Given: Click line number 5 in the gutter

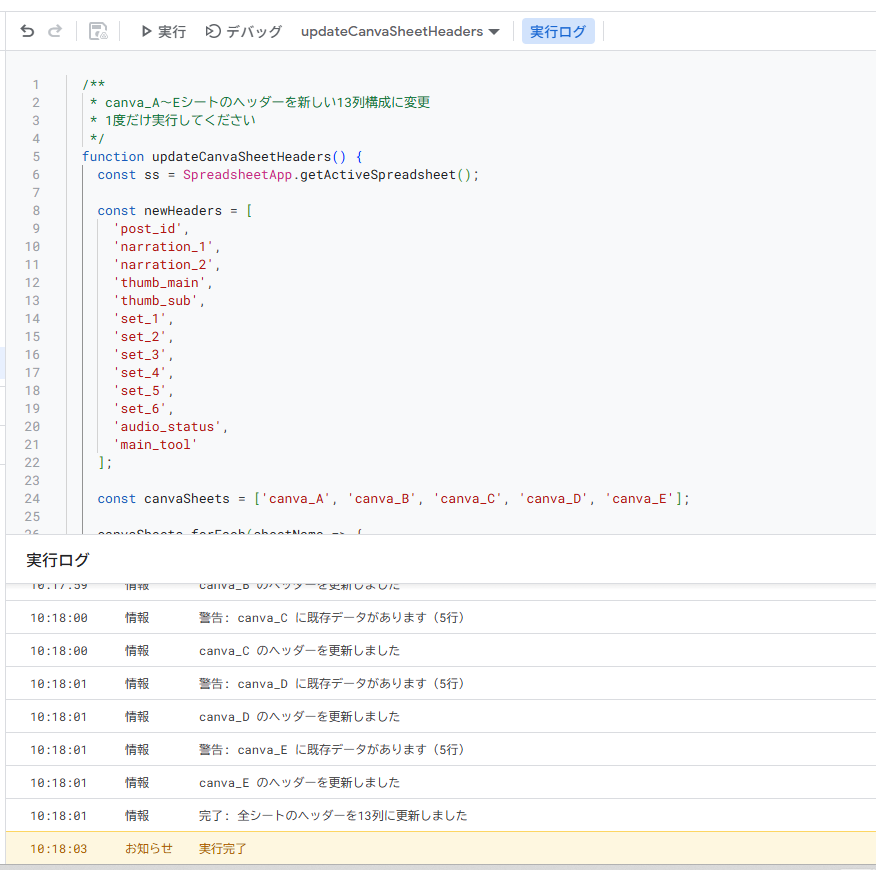Looking at the screenshot, I should click(36, 157).
